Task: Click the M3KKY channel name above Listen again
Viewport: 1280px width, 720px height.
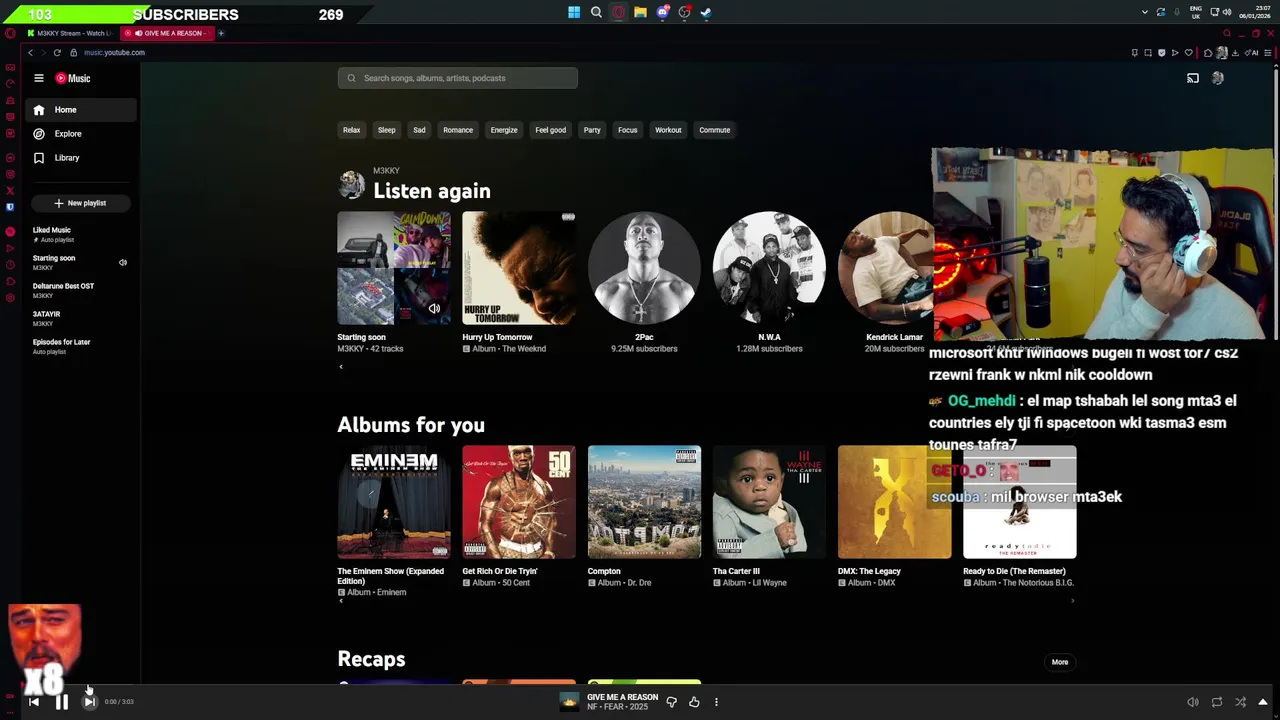Action: click(386, 171)
